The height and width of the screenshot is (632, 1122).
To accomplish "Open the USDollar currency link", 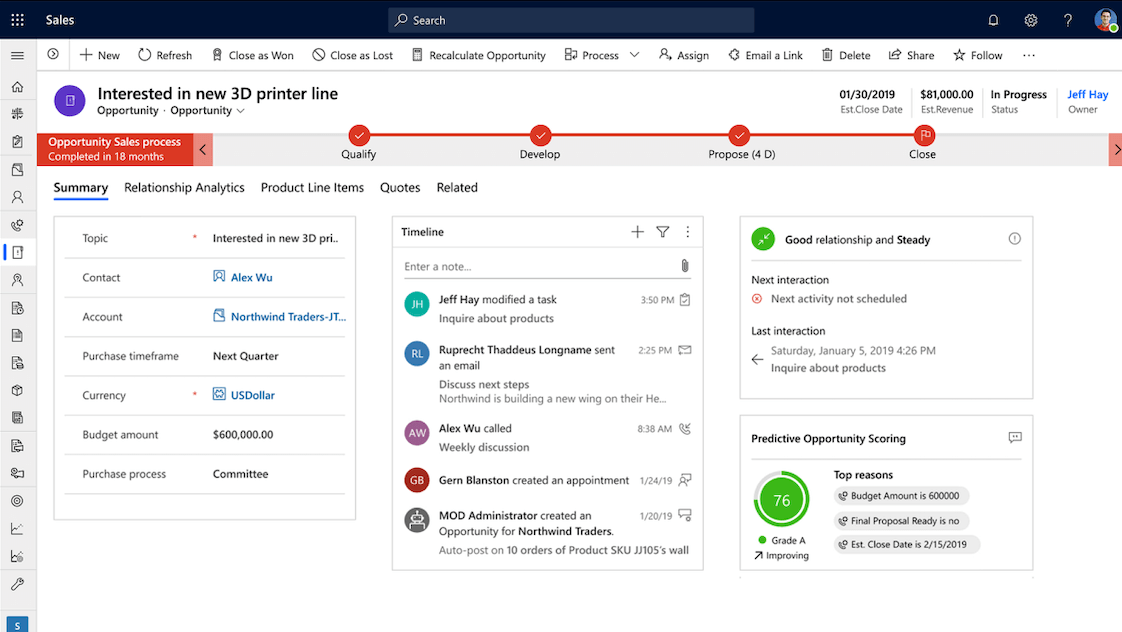I will pos(253,395).
